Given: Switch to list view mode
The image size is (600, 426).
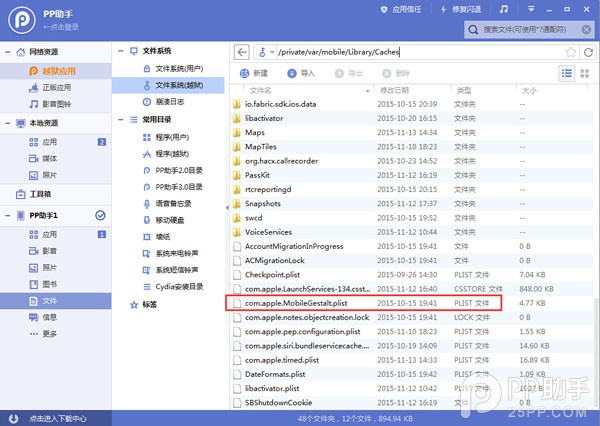Looking at the screenshot, I should click(567, 73).
